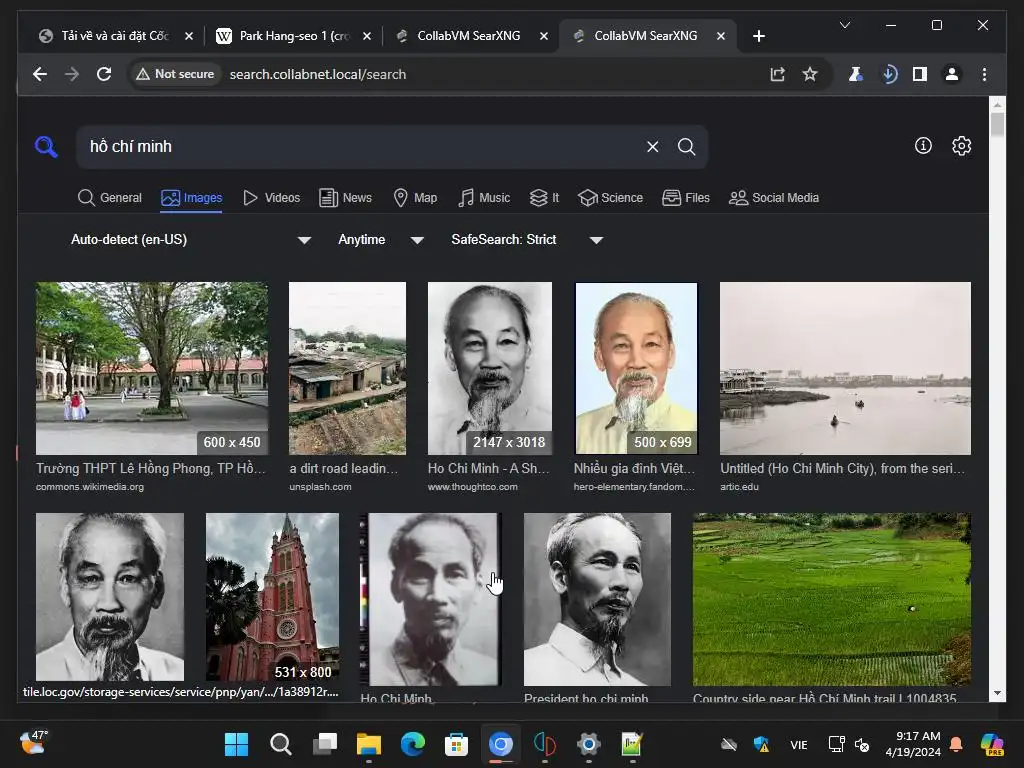Open the Chrome three-dot menu

(984, 74)
